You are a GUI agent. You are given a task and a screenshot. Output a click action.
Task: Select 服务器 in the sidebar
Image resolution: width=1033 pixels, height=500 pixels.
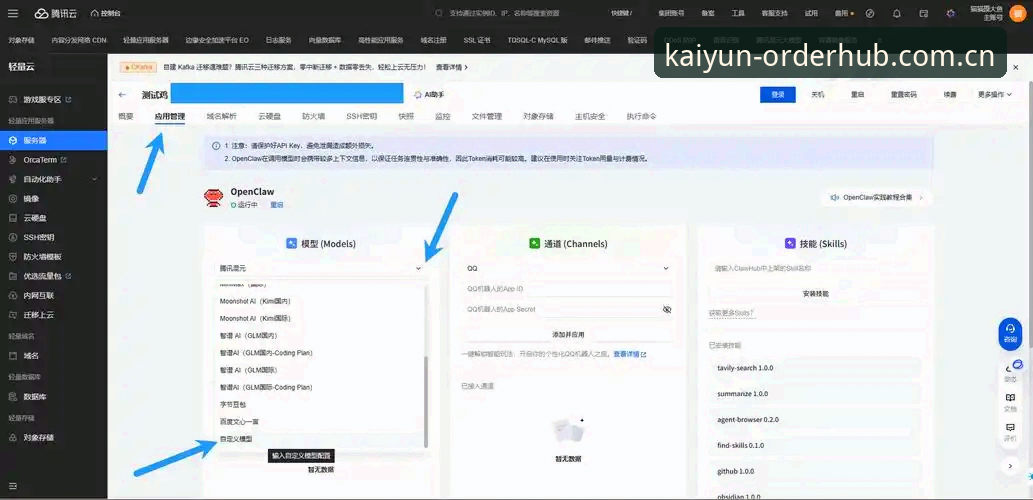pos(53,140)
